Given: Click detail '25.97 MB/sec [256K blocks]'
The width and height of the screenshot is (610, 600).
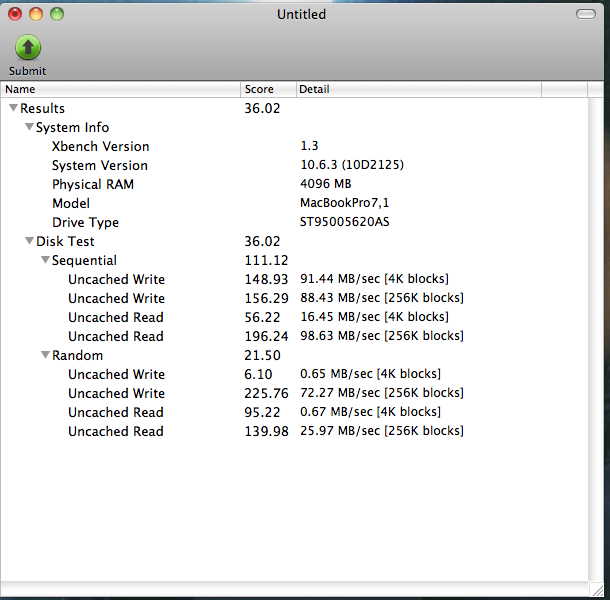Looking at the screenshot, I should [382, 431].
